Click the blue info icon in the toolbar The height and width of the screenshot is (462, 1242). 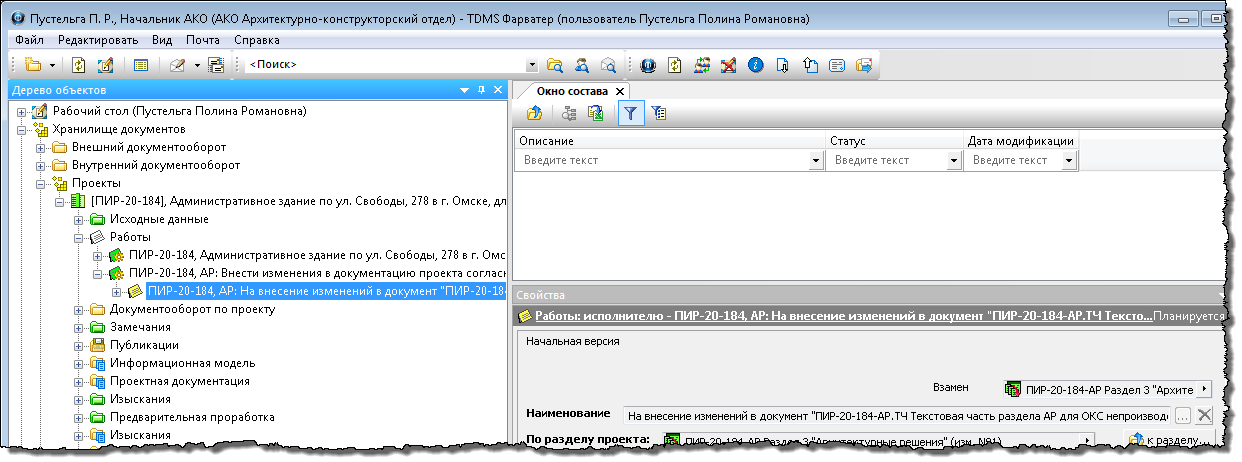755,65
